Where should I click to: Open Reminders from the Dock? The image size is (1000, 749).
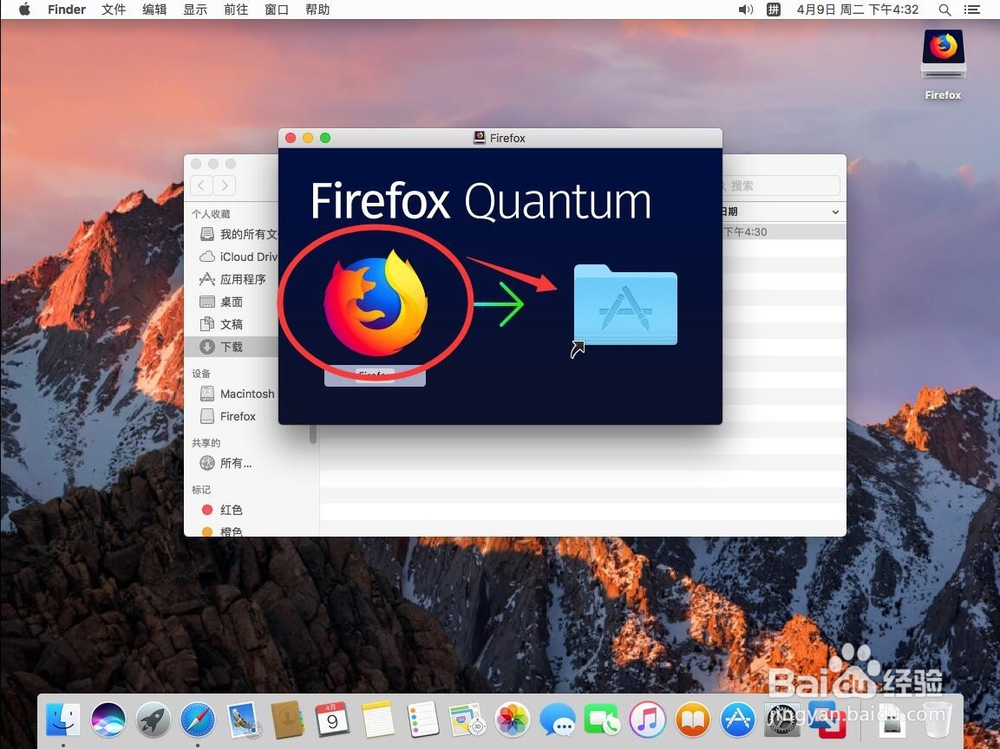[x=422, y=720]
